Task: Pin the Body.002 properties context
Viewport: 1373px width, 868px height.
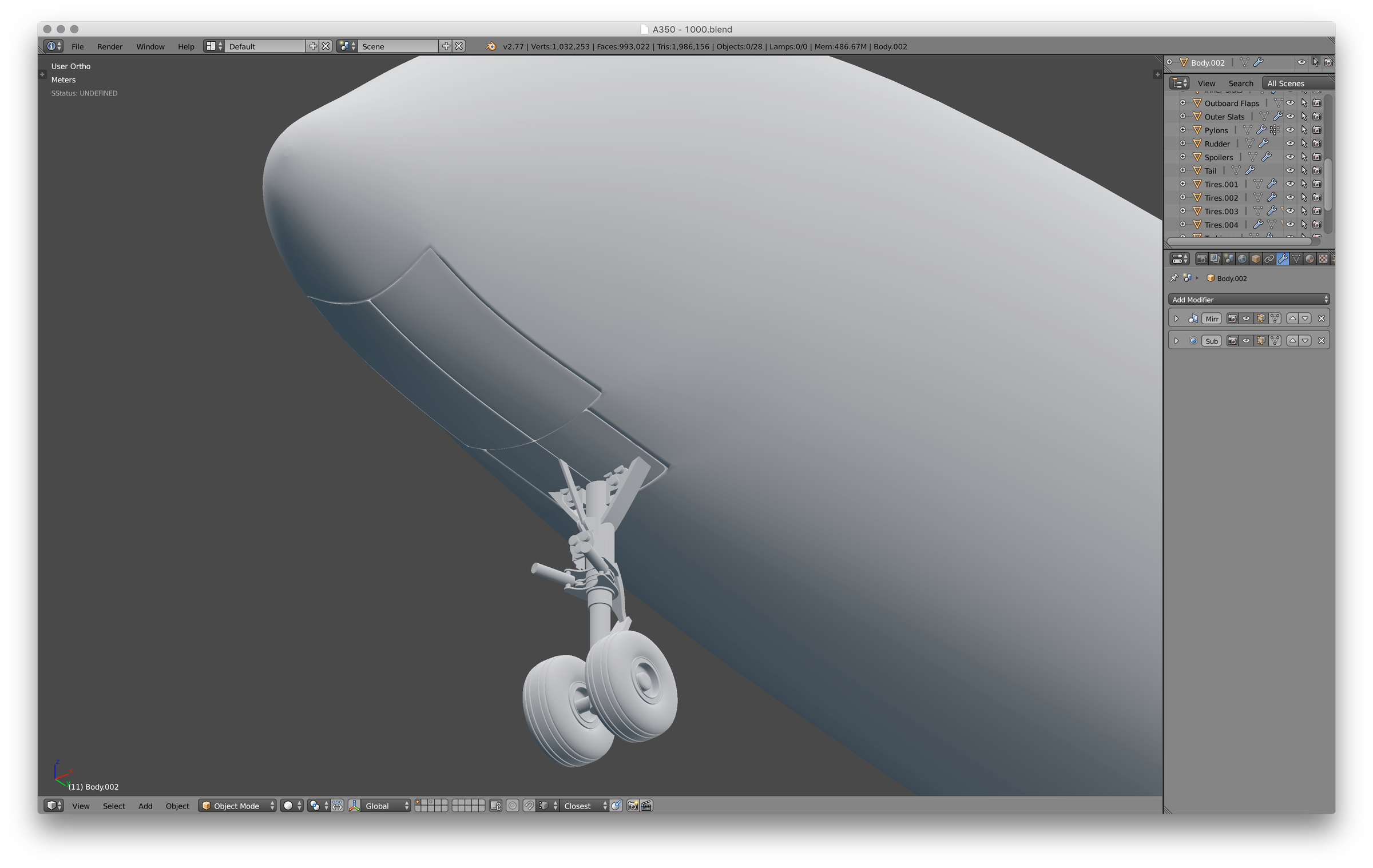Action: [x=1174, y=278]
